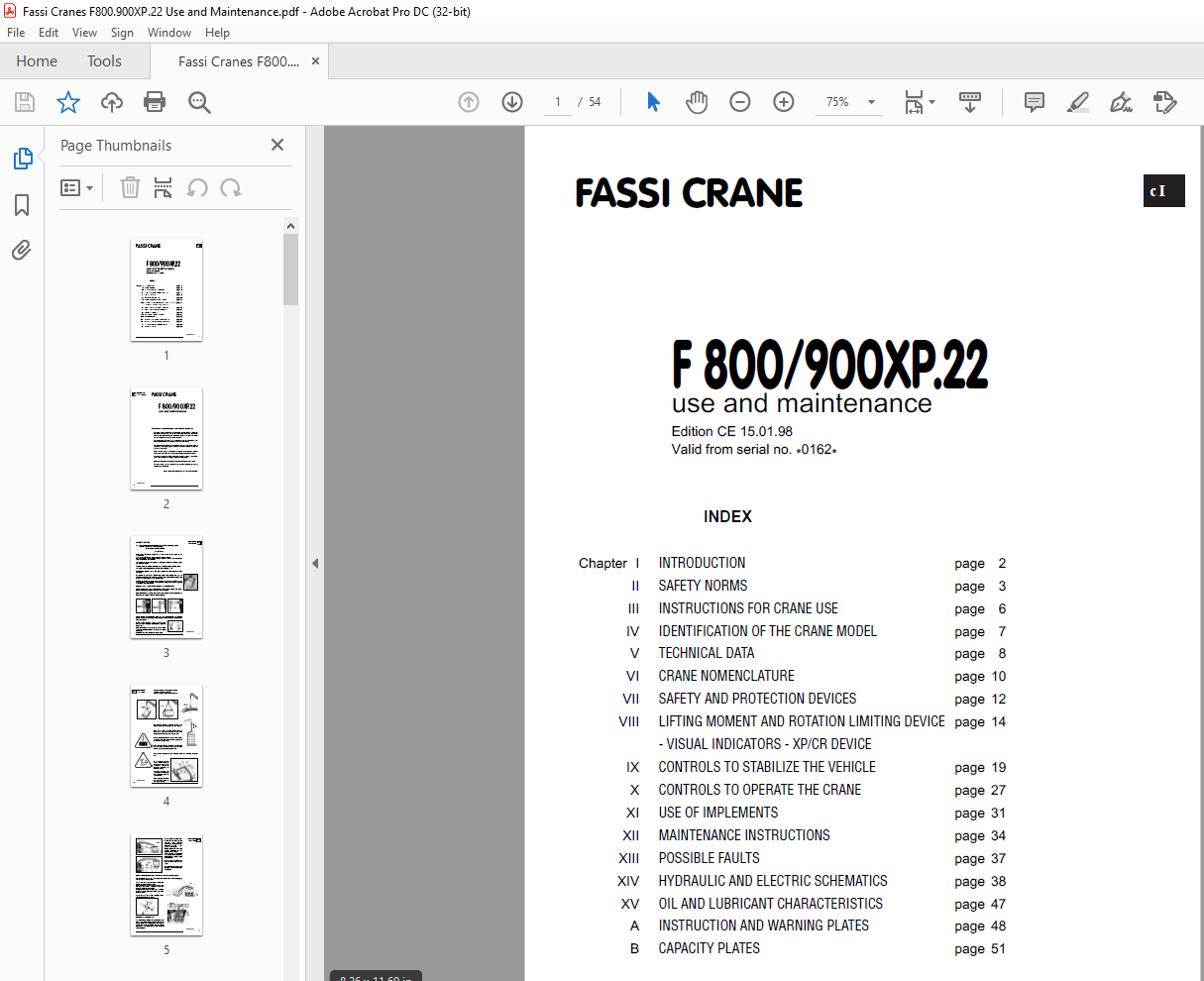Open the share or edit stamp tool

[x=1165, y=102]
